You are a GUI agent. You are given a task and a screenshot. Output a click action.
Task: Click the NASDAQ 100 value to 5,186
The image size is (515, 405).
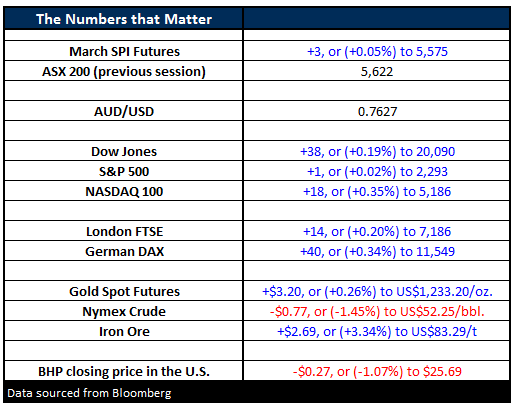[377, 191]
